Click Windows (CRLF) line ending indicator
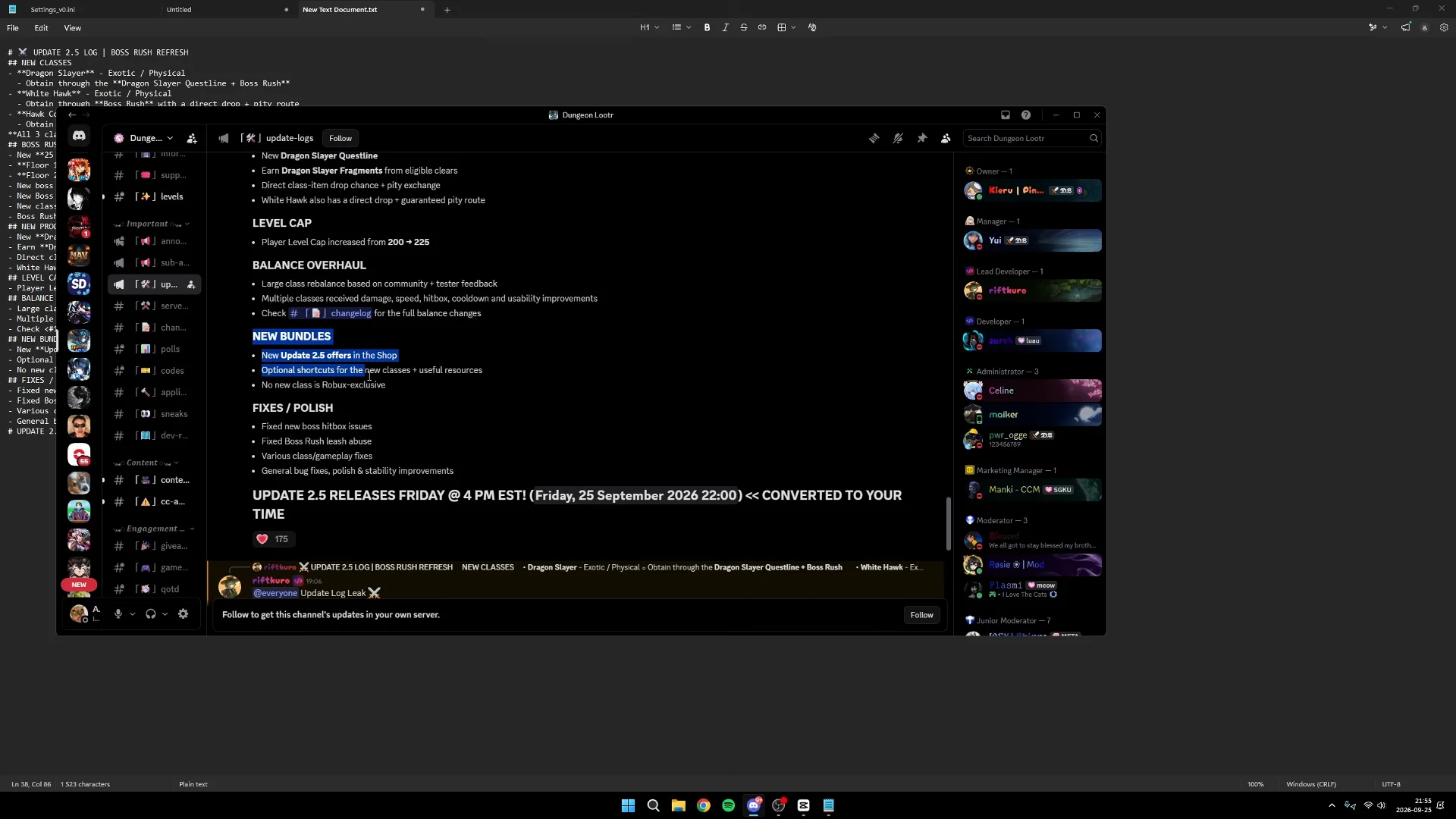This screenshot has height=819, width=1456. pyautogui.click(x=1311, y=784)
